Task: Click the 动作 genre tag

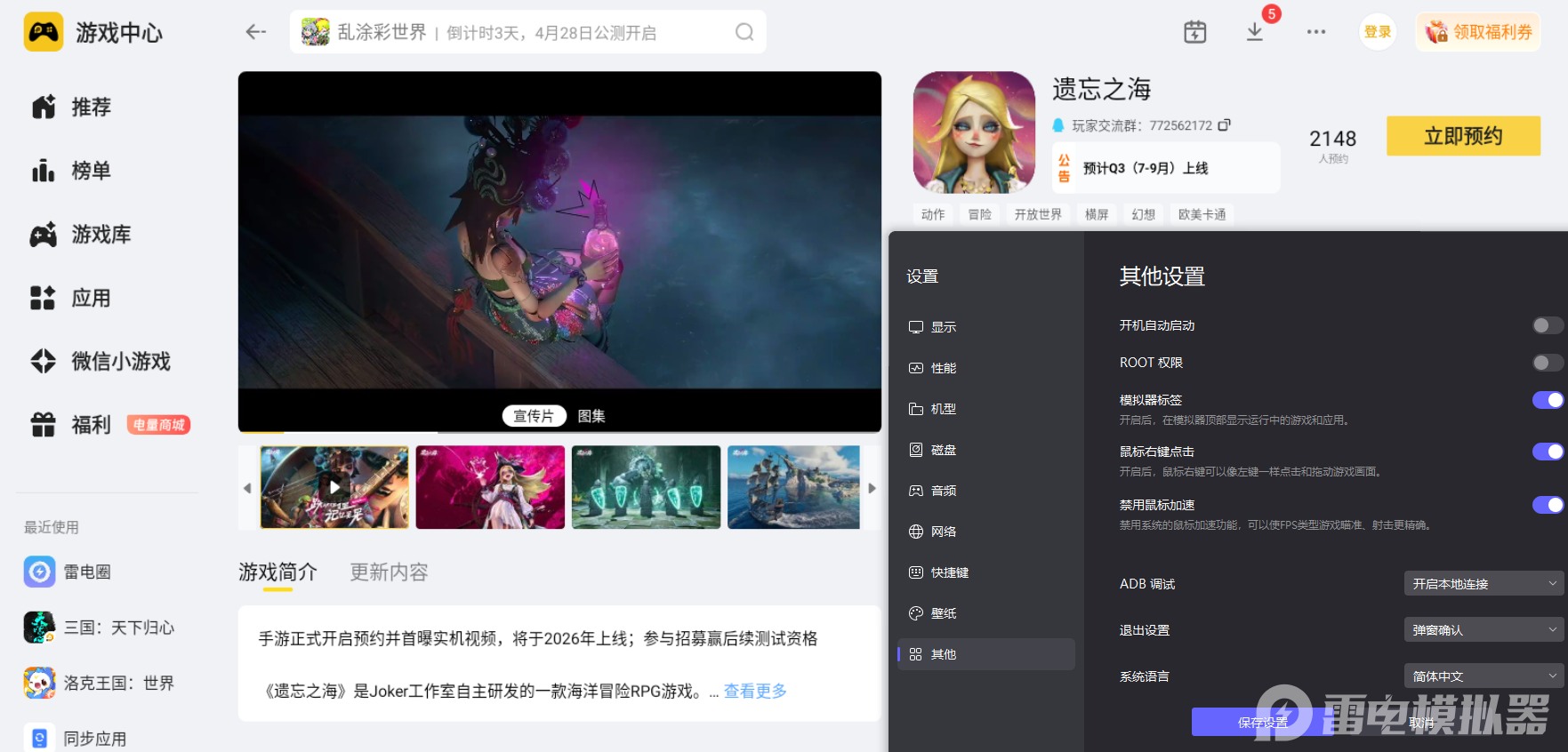Action: (933, 214)
